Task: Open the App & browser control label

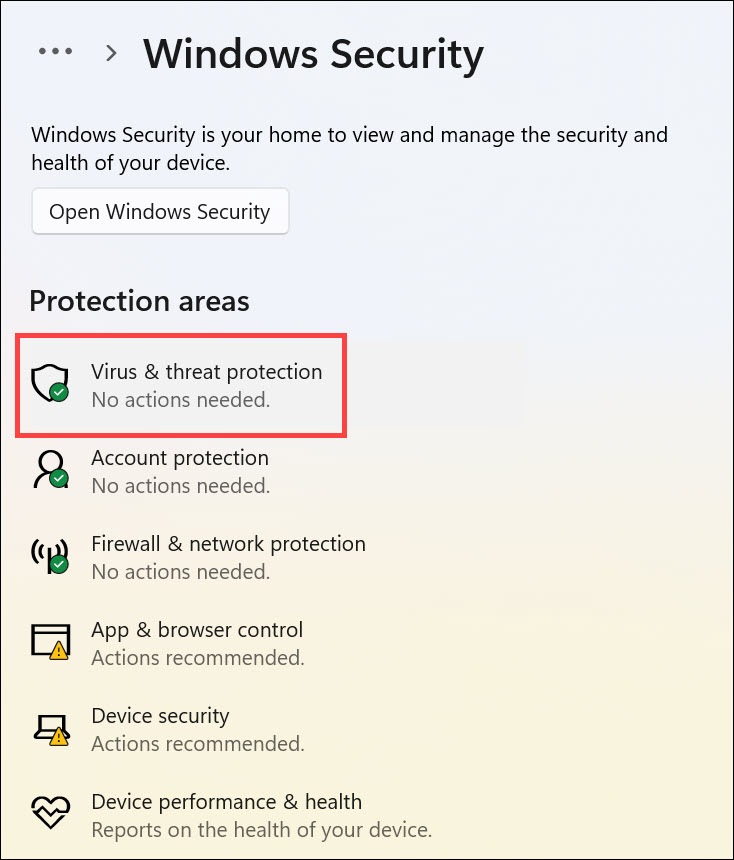Action: tap(197, 630)
